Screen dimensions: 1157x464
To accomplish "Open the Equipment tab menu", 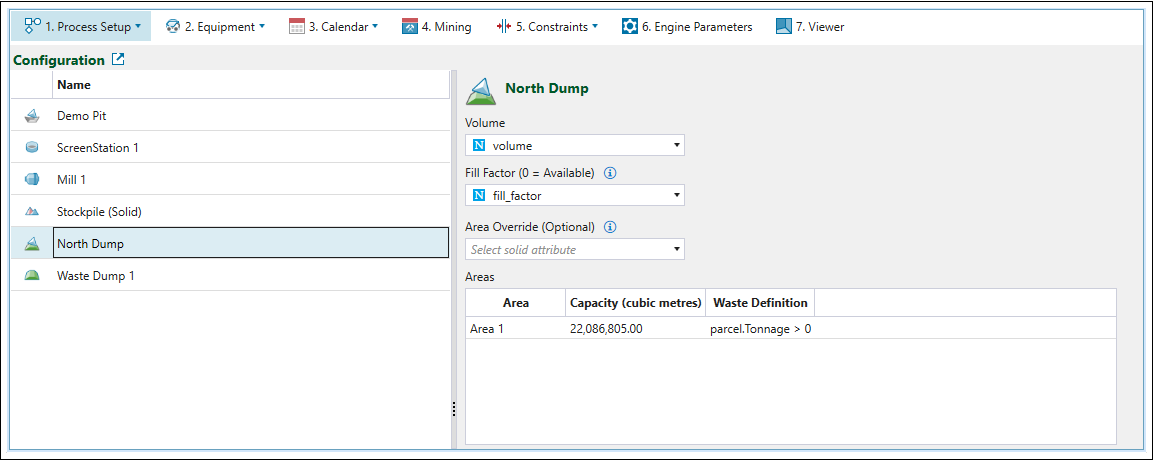I will (x=215, y=27).
